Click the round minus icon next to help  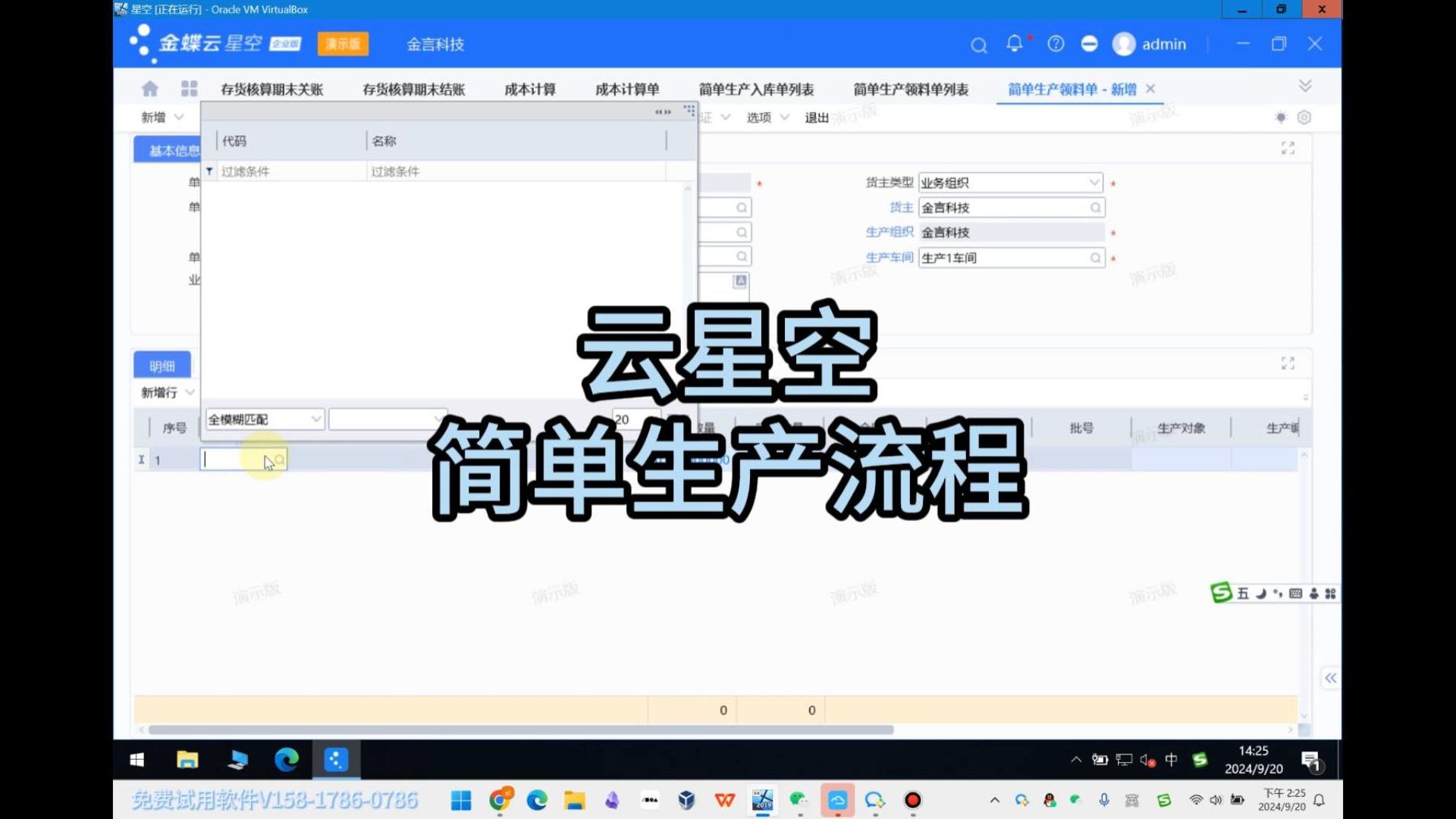point(1089,44)
